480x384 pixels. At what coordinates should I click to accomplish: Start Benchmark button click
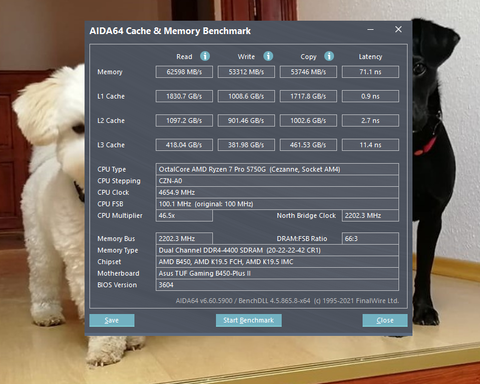249,320
